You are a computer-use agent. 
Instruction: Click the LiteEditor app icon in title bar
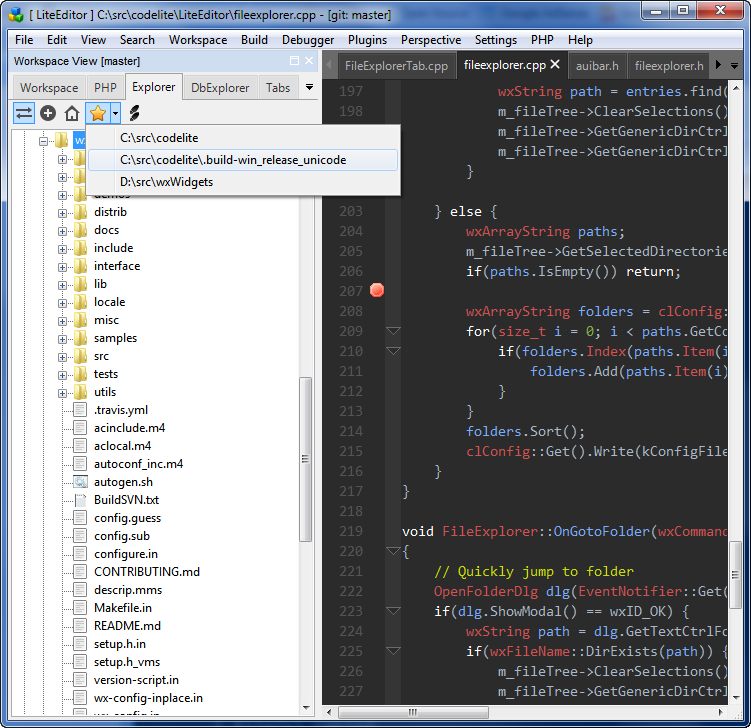16,15
